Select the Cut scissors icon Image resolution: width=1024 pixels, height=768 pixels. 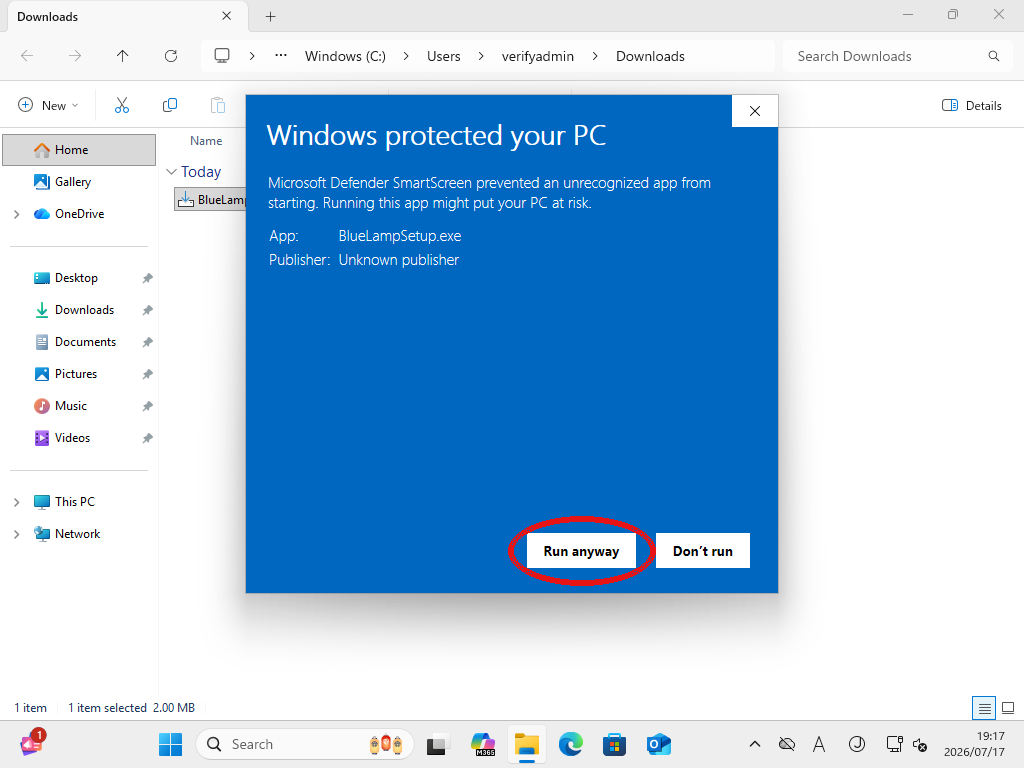coord(122,105)
